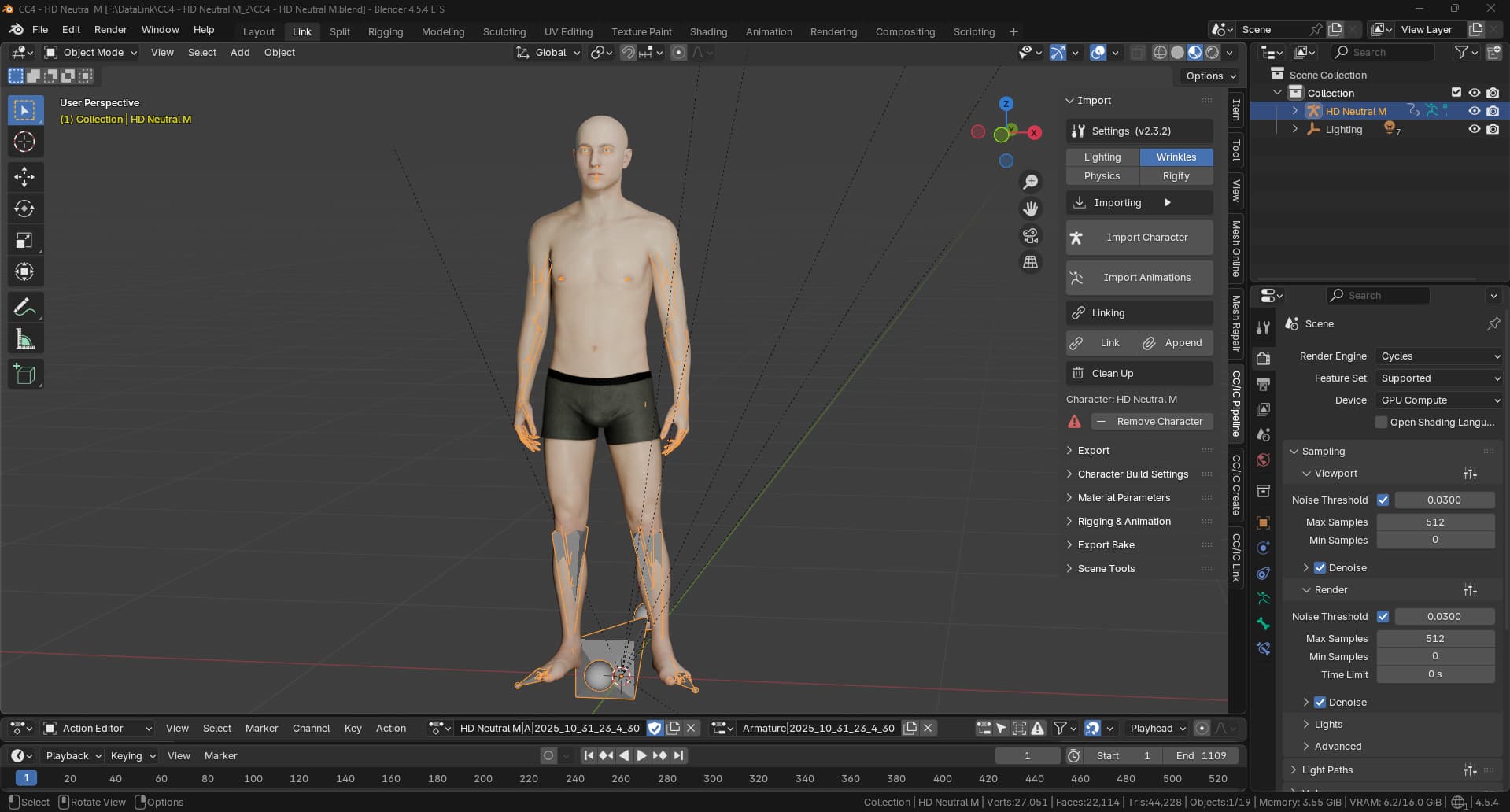Toggle the camera view icon
1510x812 pixels.
coord(1030,235)
